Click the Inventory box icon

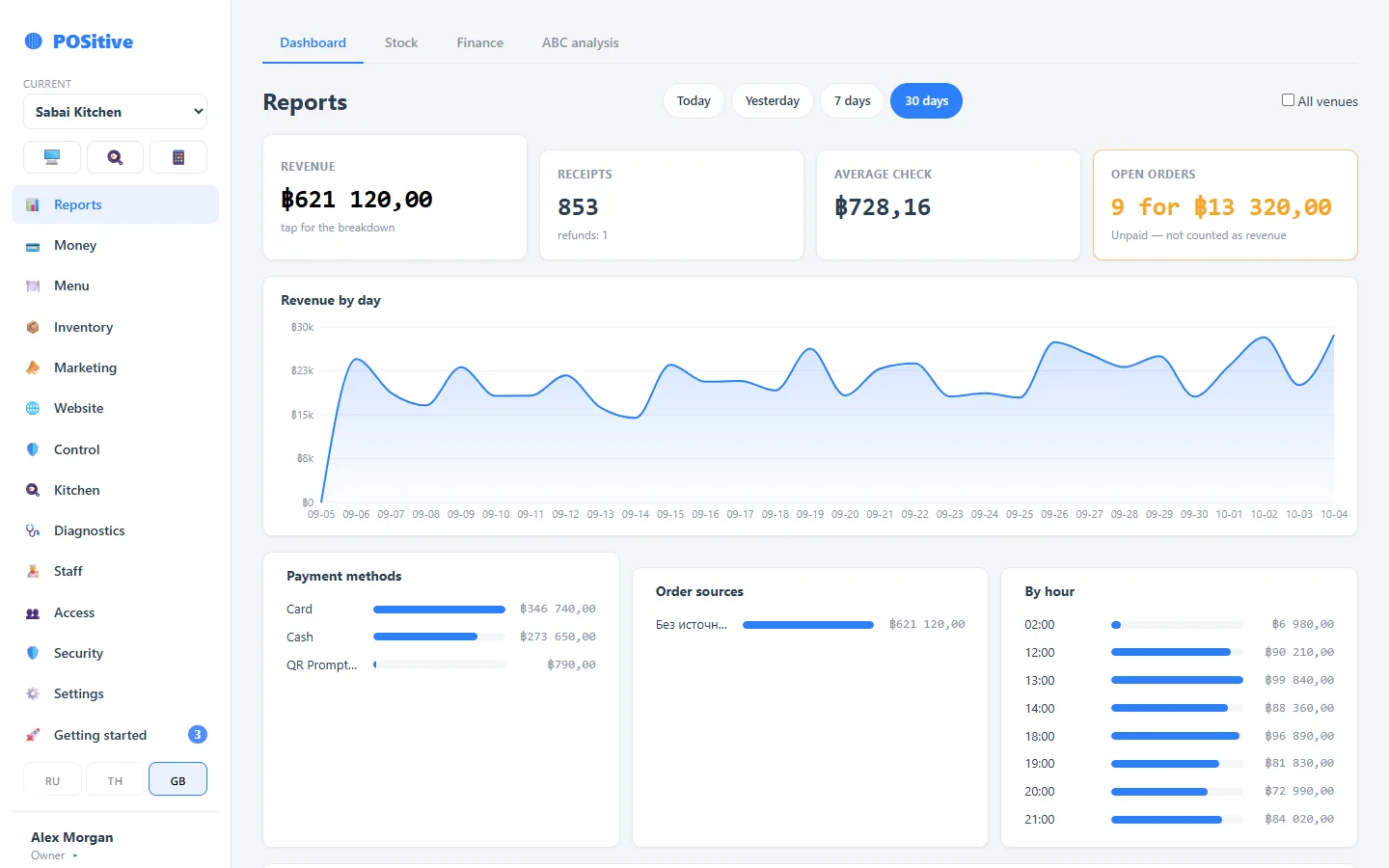(x=33, y=327)
